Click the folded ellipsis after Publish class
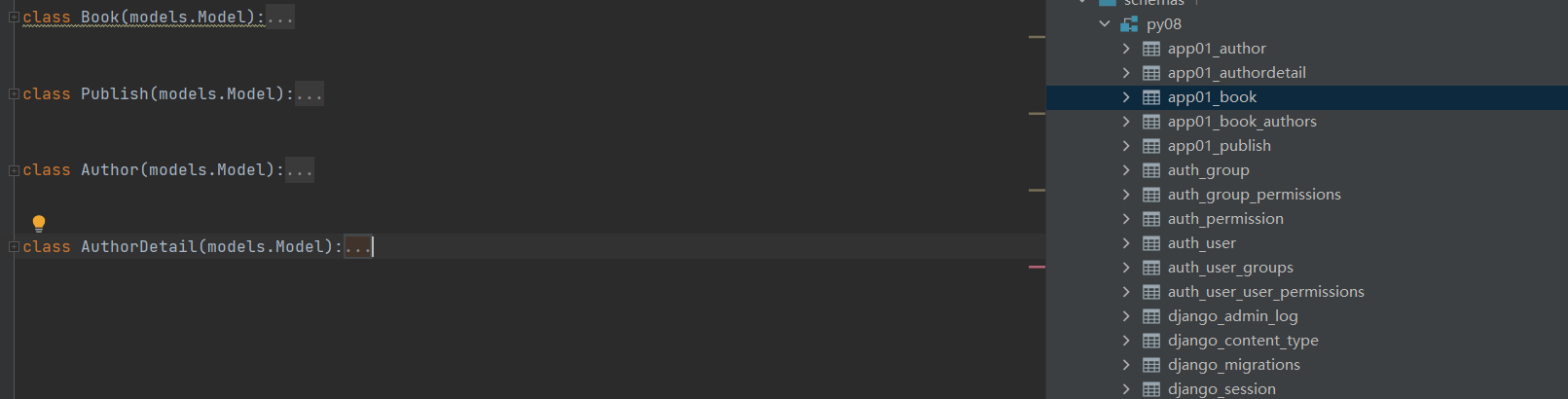Viewport: 1568px width, 399px height. [310, 94]
